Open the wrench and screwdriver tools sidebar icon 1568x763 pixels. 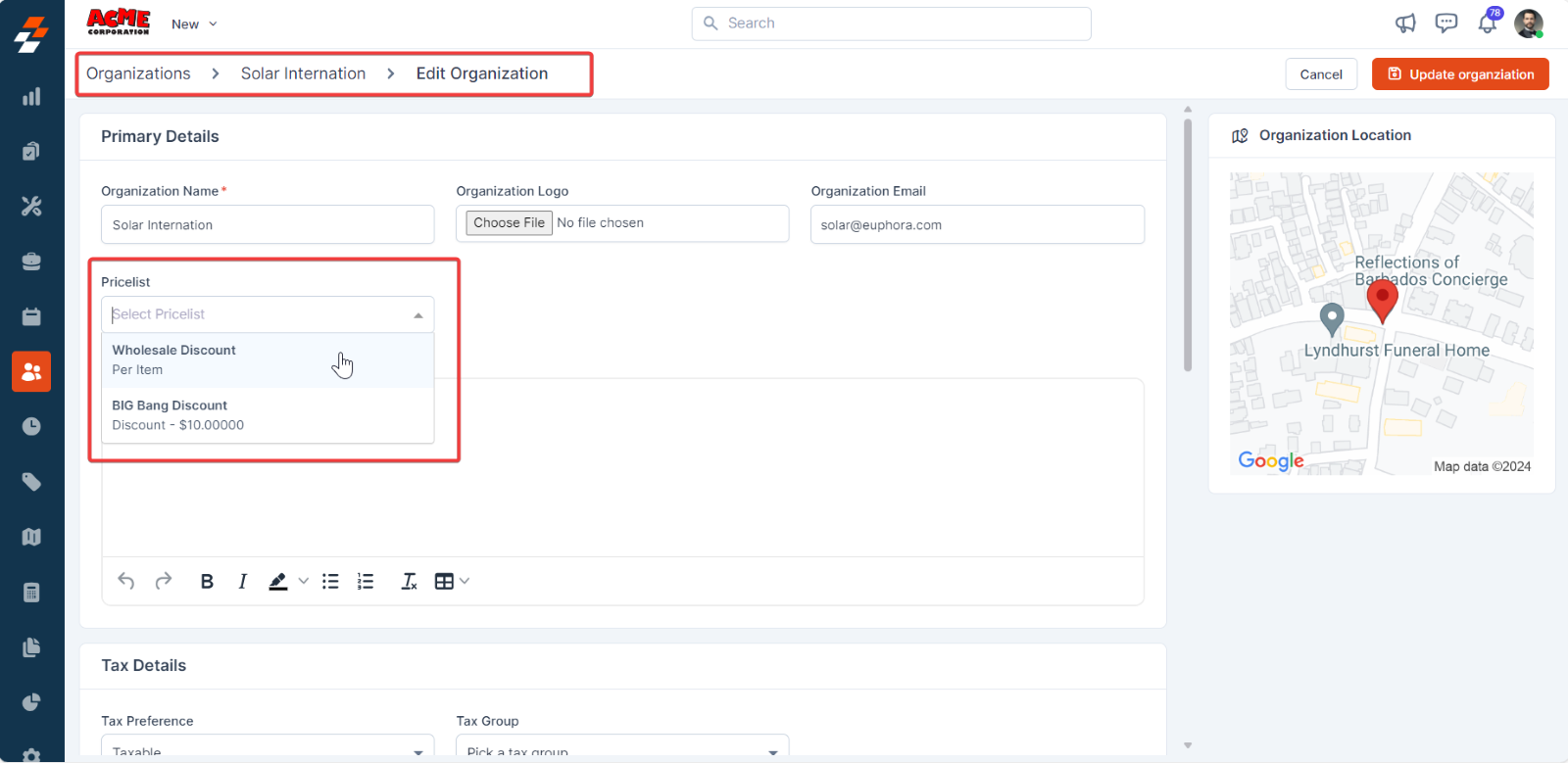click(31, 206)
